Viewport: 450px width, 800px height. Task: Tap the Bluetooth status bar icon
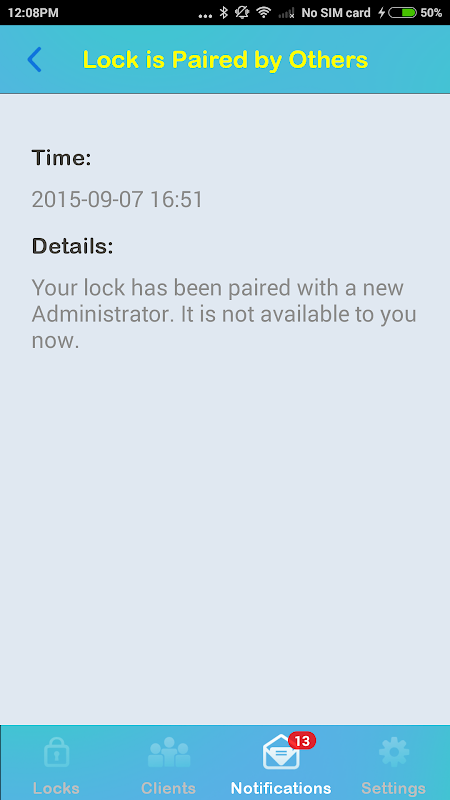[223, 13]
